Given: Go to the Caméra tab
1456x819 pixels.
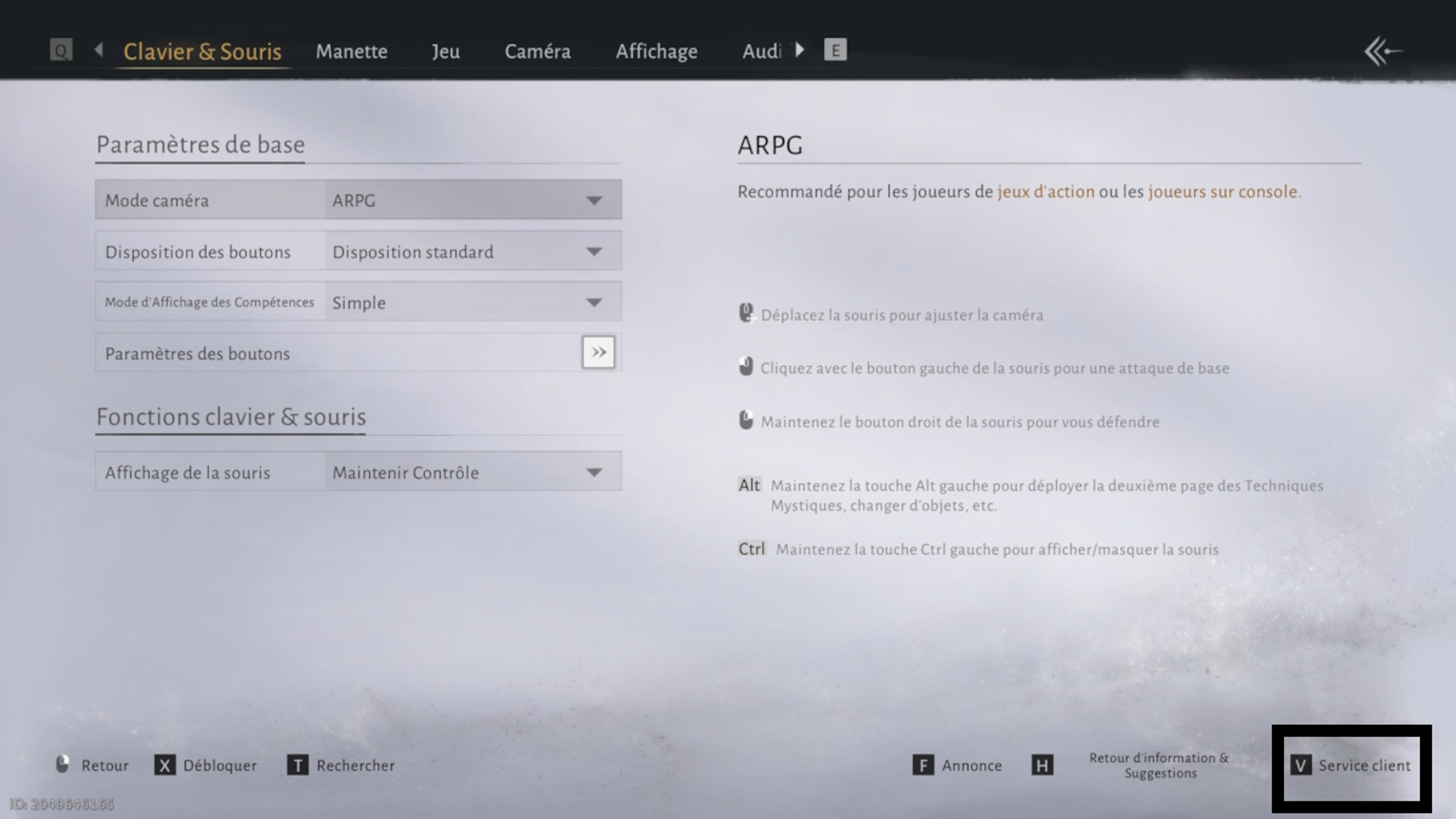Looking at the screenshot, I should (537, 52).
